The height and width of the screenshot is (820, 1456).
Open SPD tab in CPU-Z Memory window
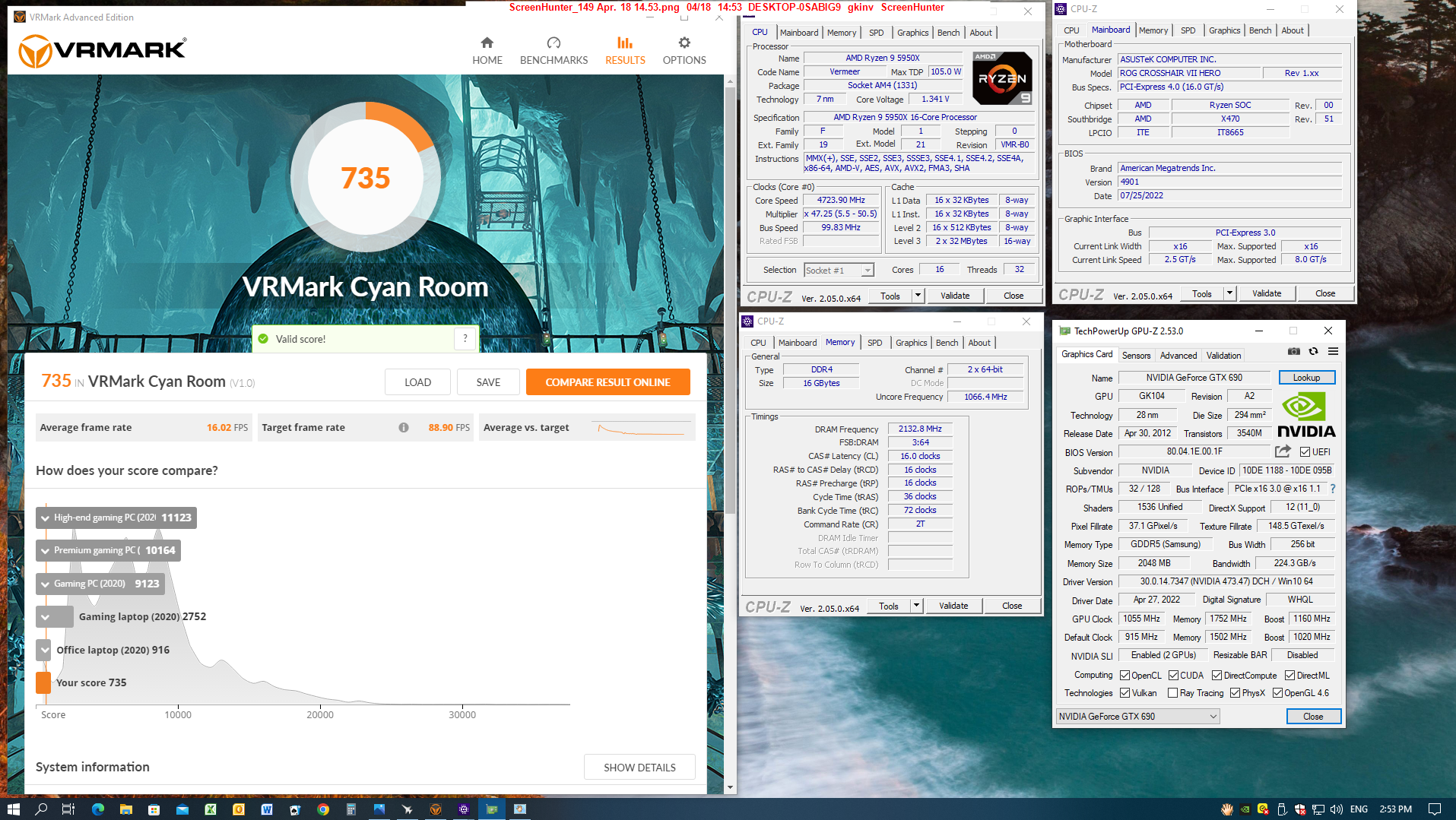click(x=875, y=343)
